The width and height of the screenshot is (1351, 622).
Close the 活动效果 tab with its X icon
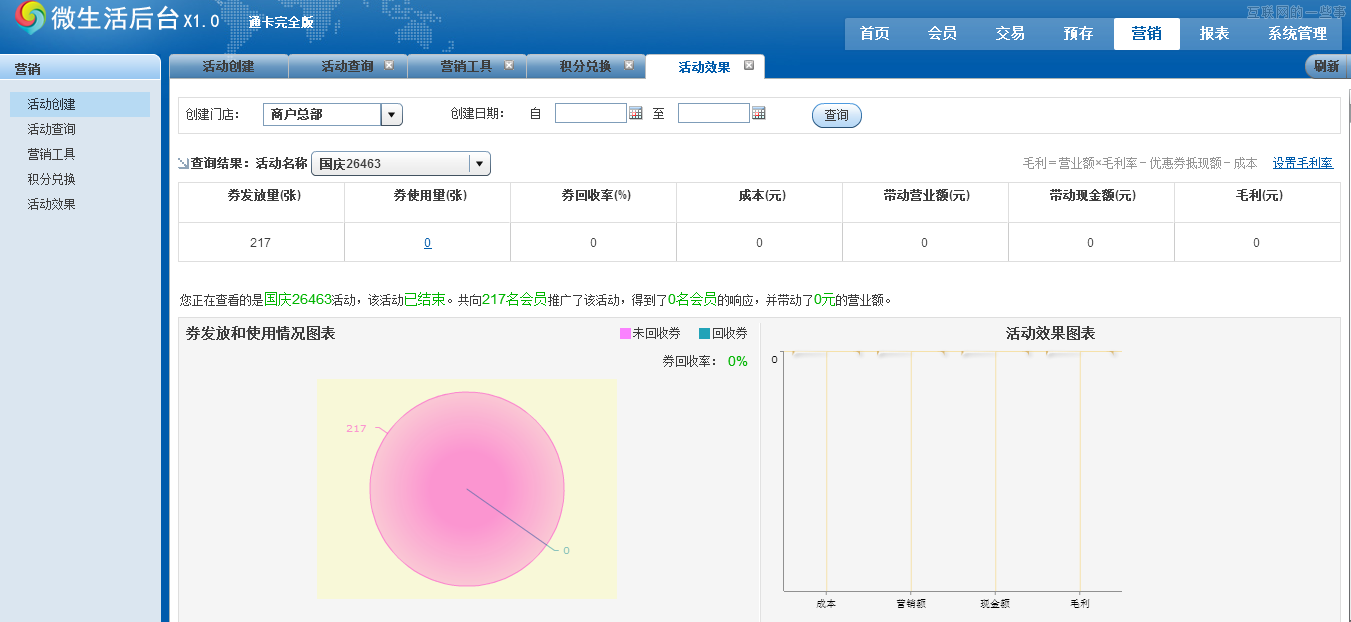(x=749, y=63)
